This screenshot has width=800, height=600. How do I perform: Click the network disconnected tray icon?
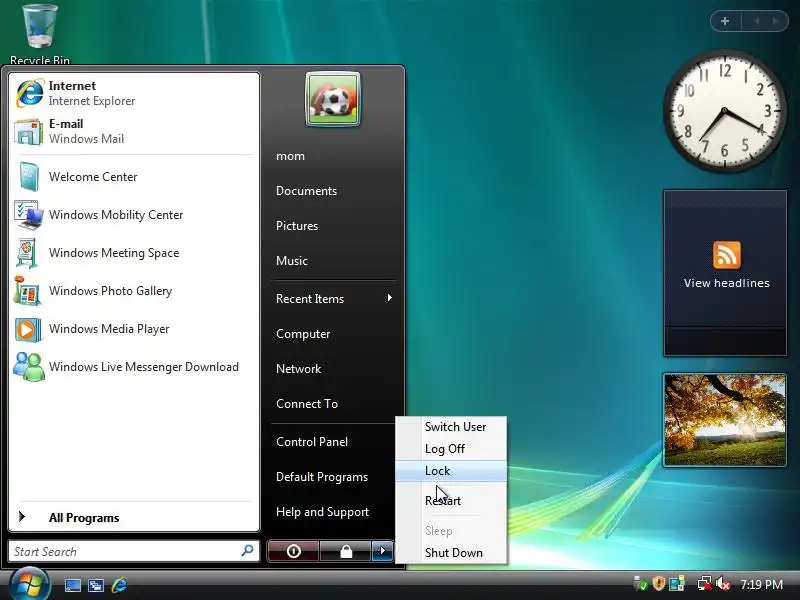point(705,584)
